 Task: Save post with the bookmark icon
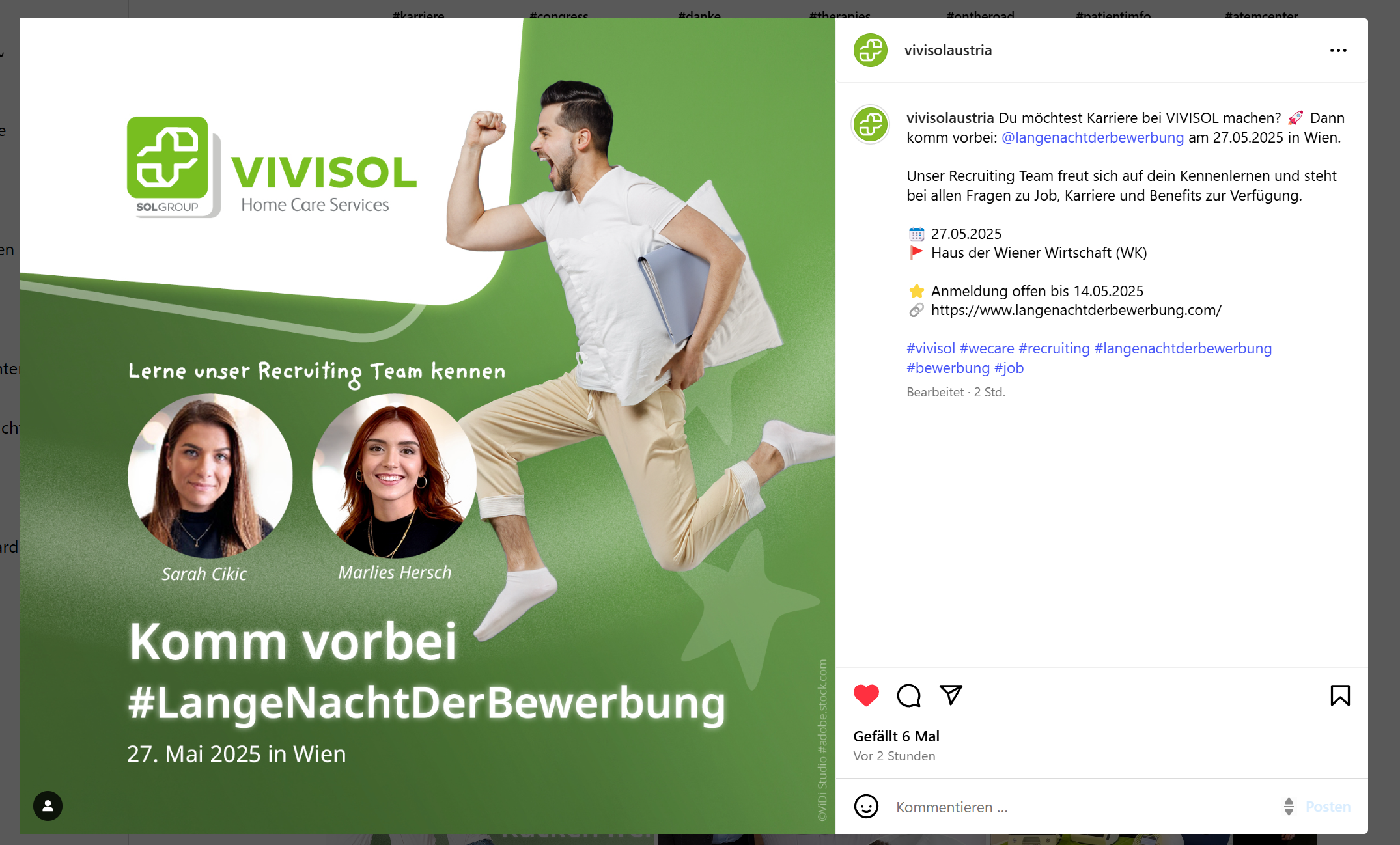pyautogui.click(x=1340, y=695)
